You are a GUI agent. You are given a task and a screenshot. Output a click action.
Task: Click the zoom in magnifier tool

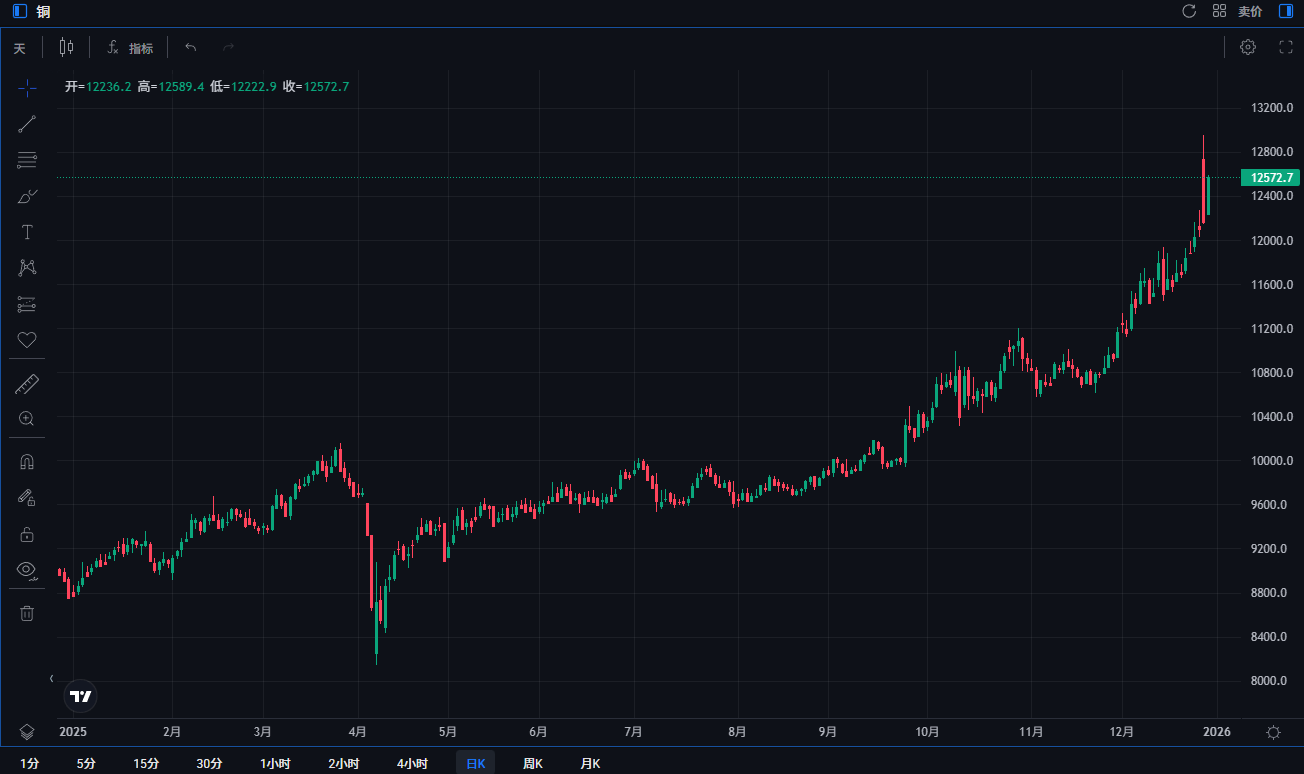pos(27,419)
